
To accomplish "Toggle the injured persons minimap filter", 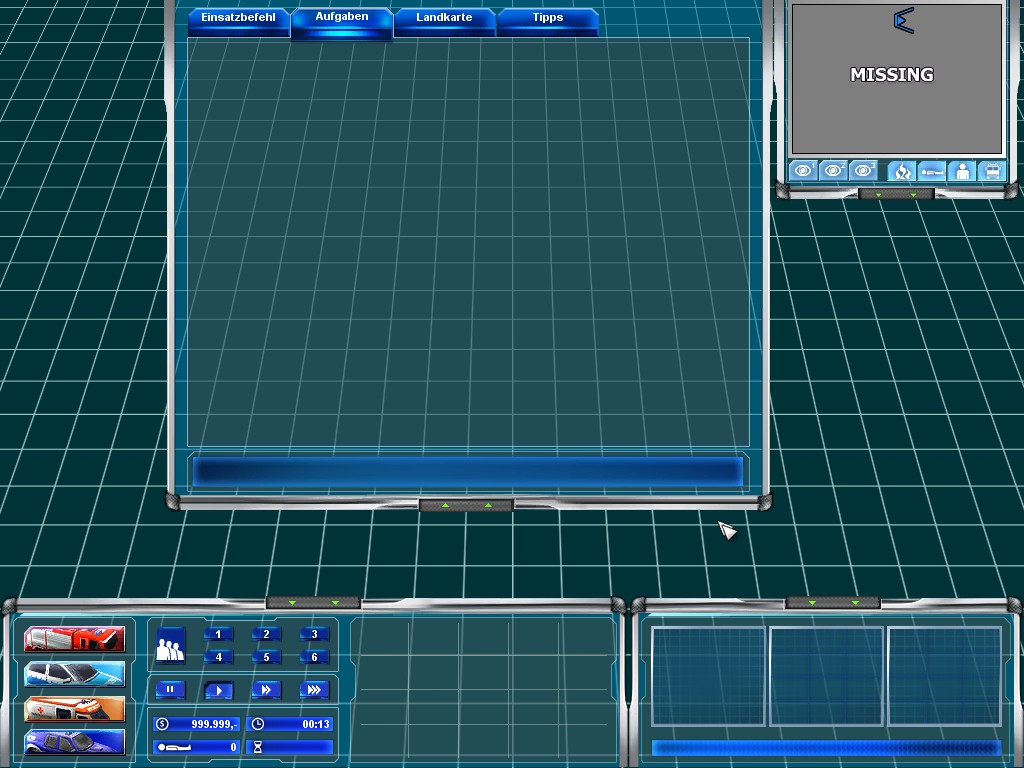I will (932, 171).
